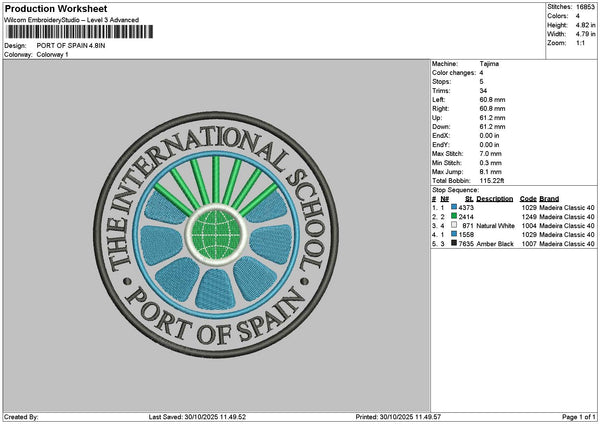Select the Min Stitch value '0.3 mm'
Screen dimensions: 600x424
[x=490, y=163]
